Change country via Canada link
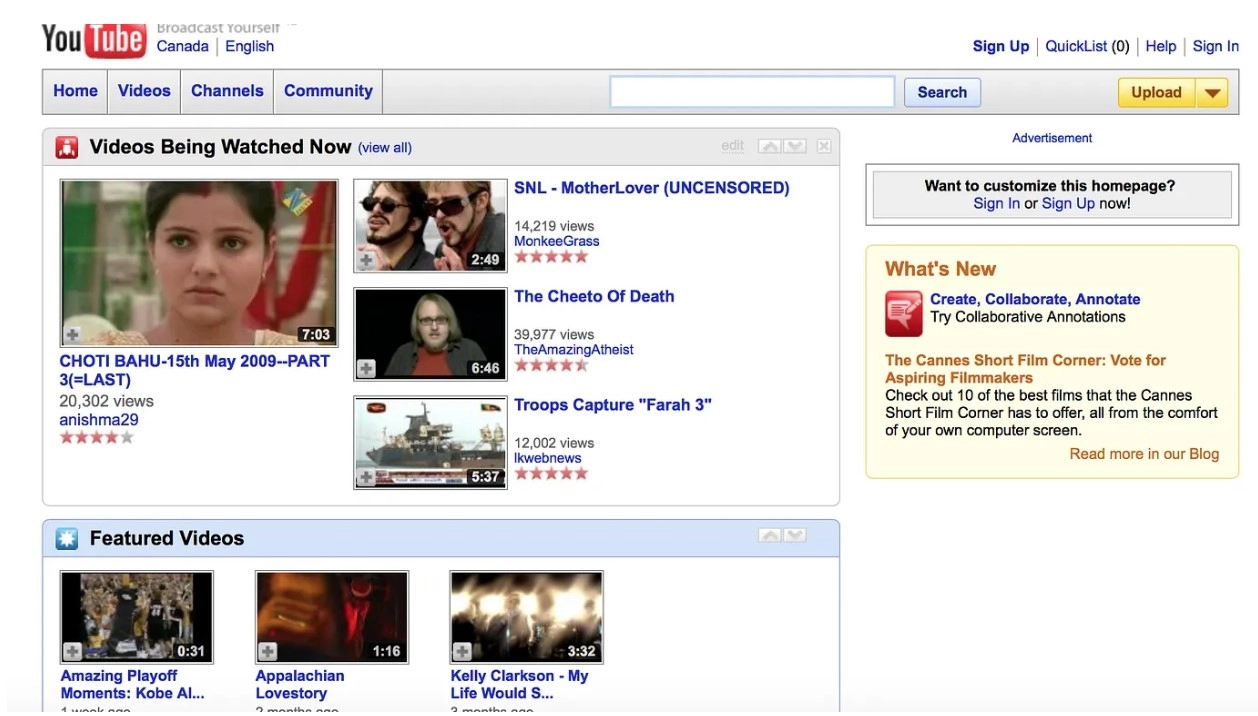Viewport: 1258px width, 716px height. [x=183, y=46]
